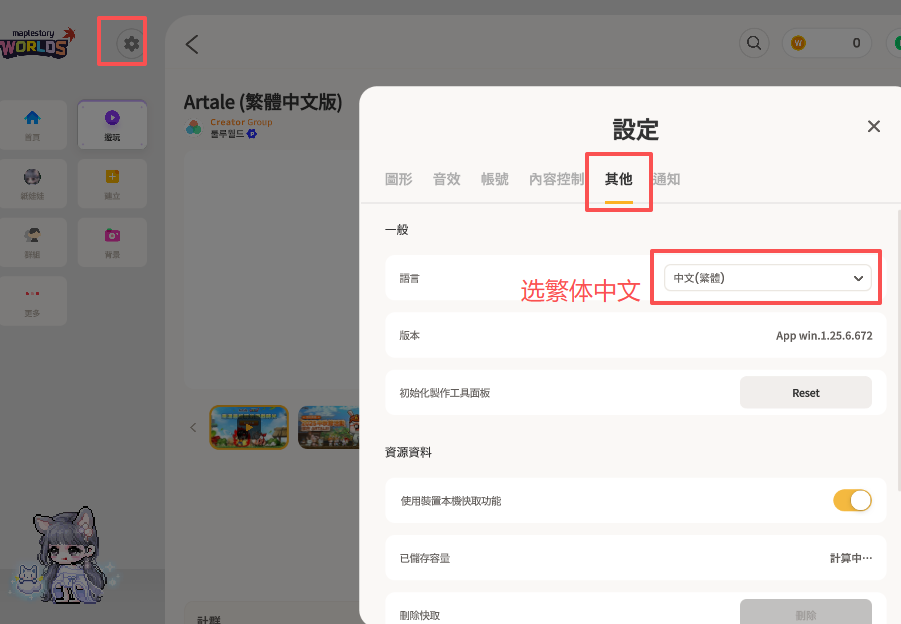The width and height of the screenshot is (901, 624).
Task: Go back using the top arrow
Action: coord(192,44)
